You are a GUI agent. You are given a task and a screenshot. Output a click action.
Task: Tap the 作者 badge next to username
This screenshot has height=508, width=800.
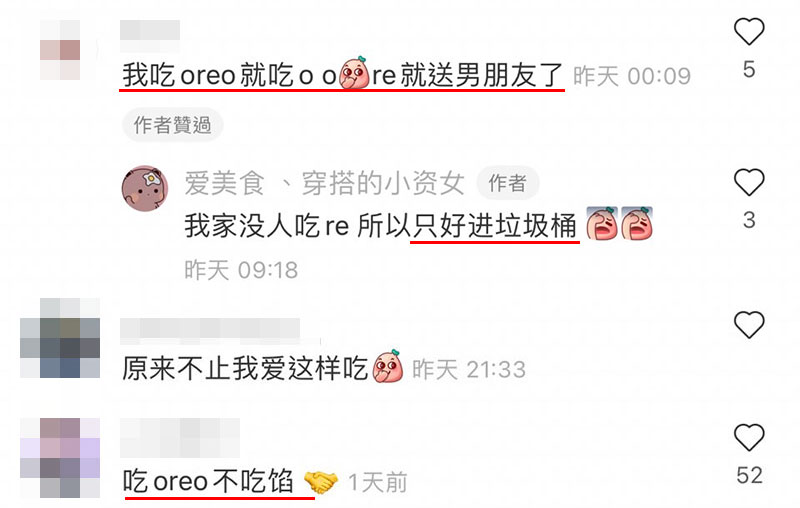[x=507, y=183]
